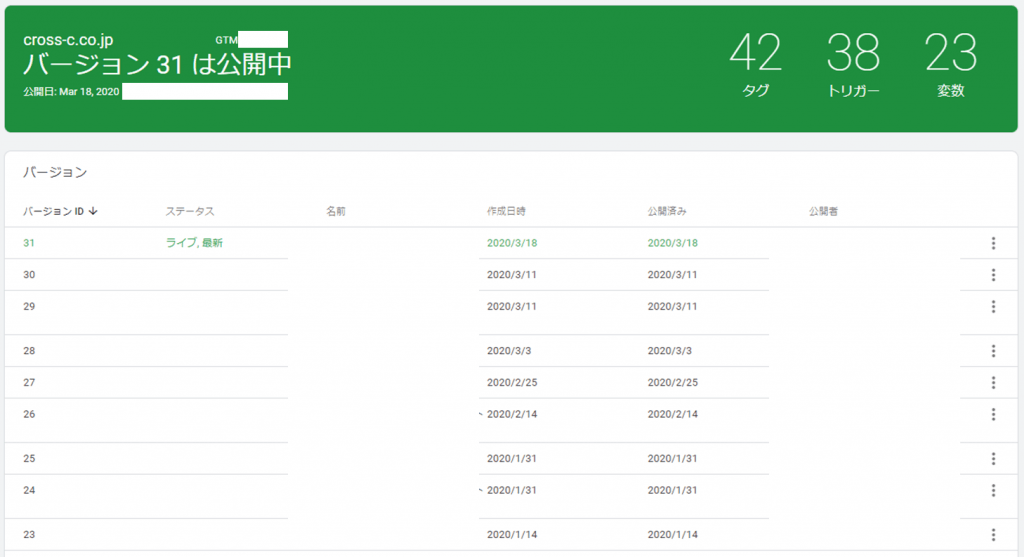Image resolution: width=1024 pixels, height=557 pixels.
Task: Select version 30 row
Action: (x=29, y=275)
